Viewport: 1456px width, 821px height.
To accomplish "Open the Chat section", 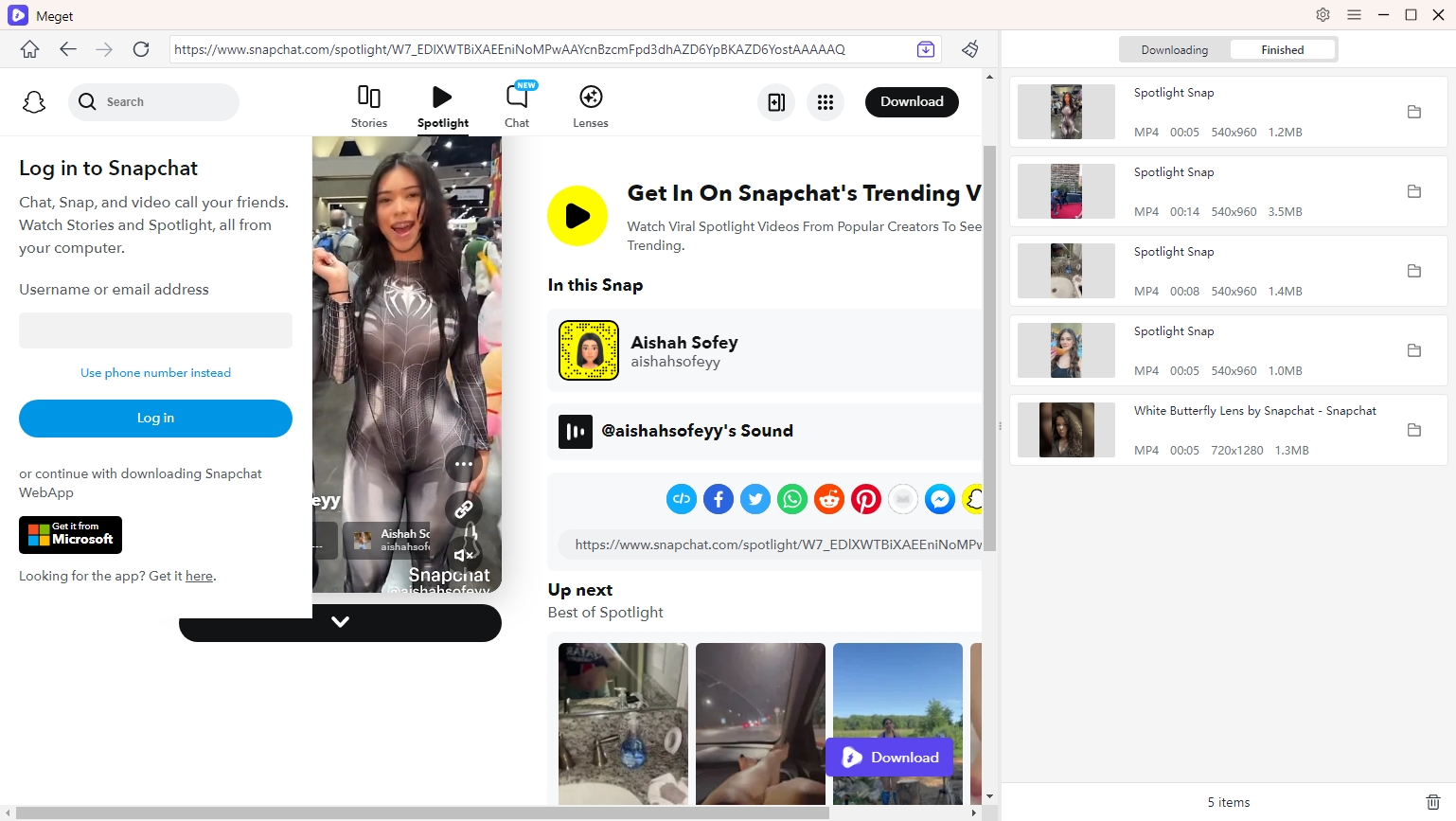I will (517, 107).
